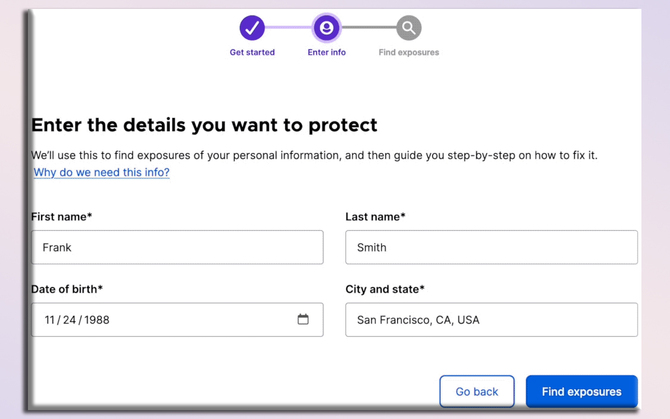Select the year 1988 in Date of birth
The width and height of the screenshot is (670, 419).
pyautogui.click(x=96, y=320)
